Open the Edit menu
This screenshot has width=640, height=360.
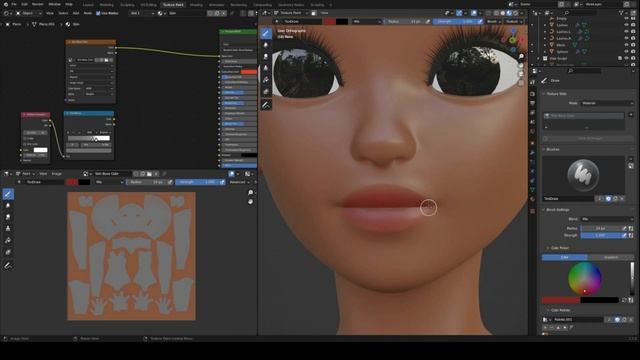pos(24,4)
